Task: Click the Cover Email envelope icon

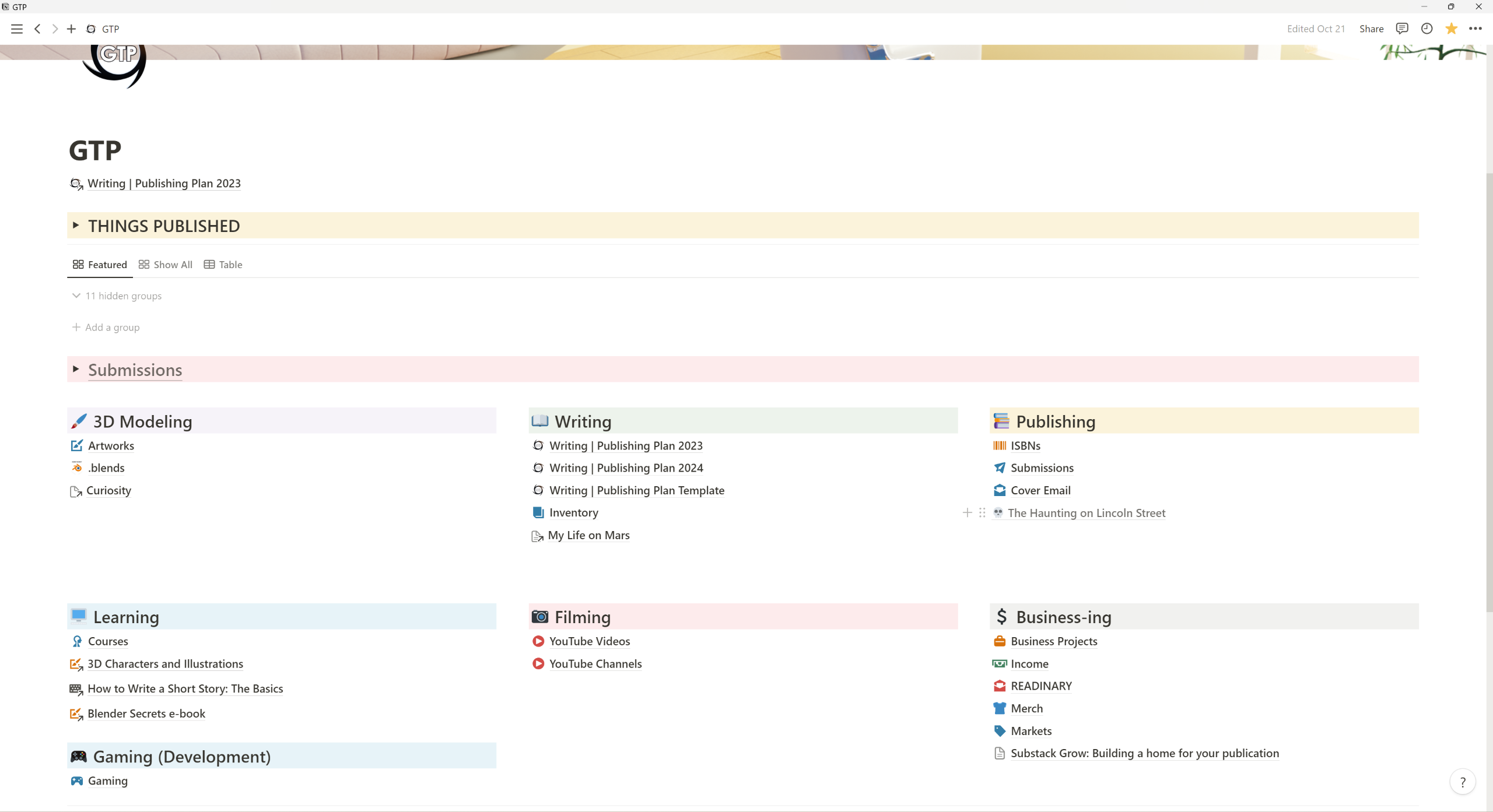Action: tap(1000, 490)
